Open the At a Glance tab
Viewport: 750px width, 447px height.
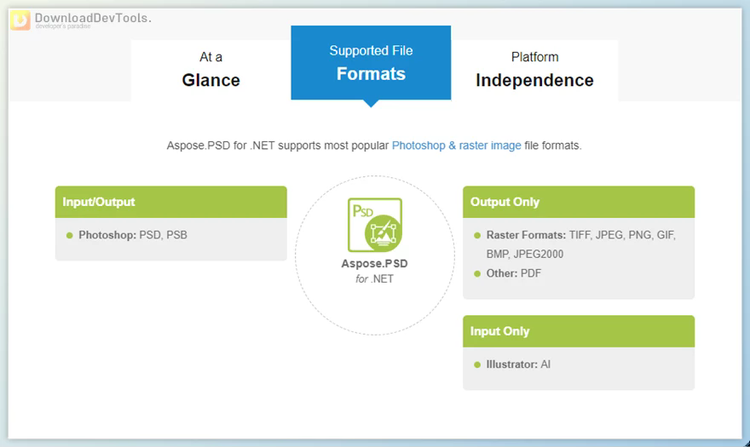[210, 70]
